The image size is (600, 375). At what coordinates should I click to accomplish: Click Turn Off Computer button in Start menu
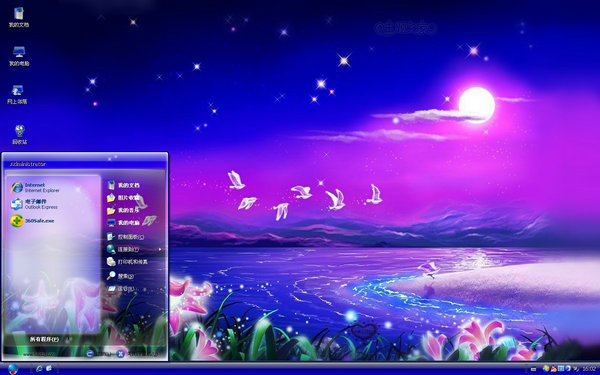[138, 354]
